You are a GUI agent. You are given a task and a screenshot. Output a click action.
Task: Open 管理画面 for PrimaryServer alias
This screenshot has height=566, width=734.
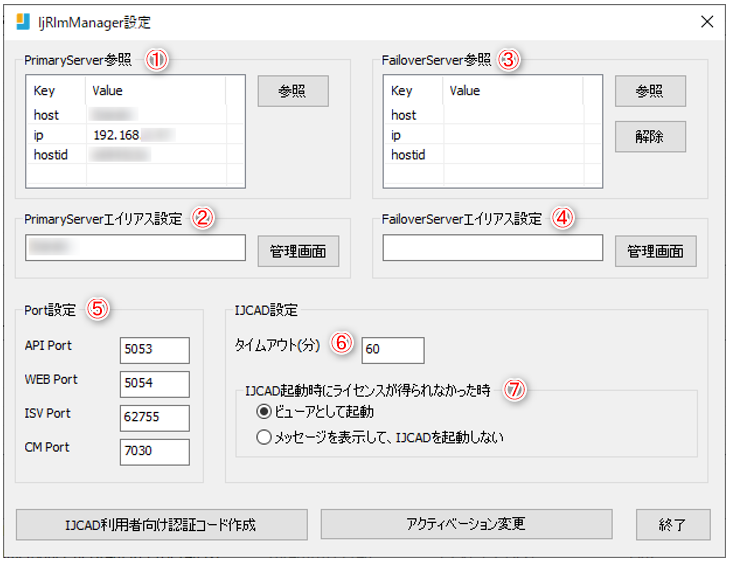coord(298,251)
